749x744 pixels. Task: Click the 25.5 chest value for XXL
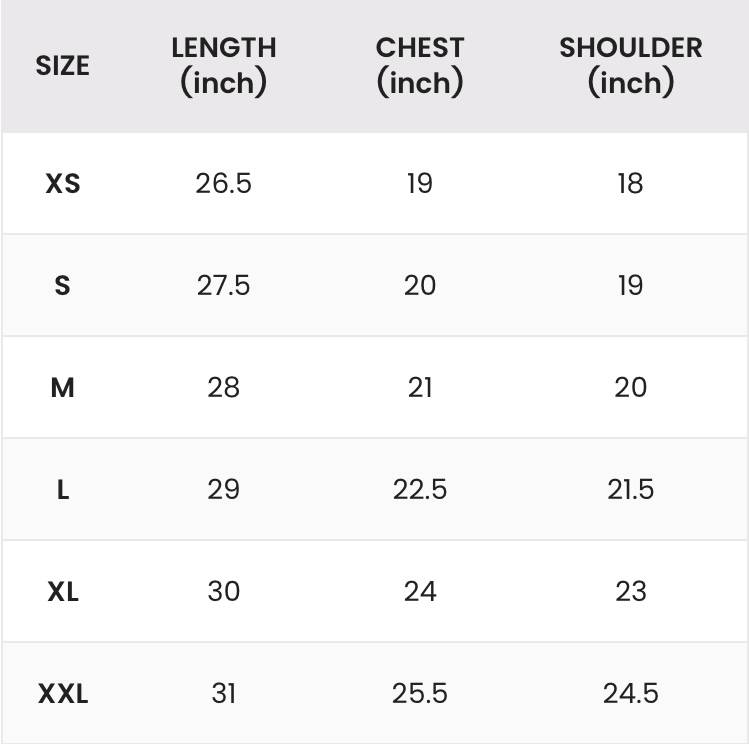pos(420,693)
